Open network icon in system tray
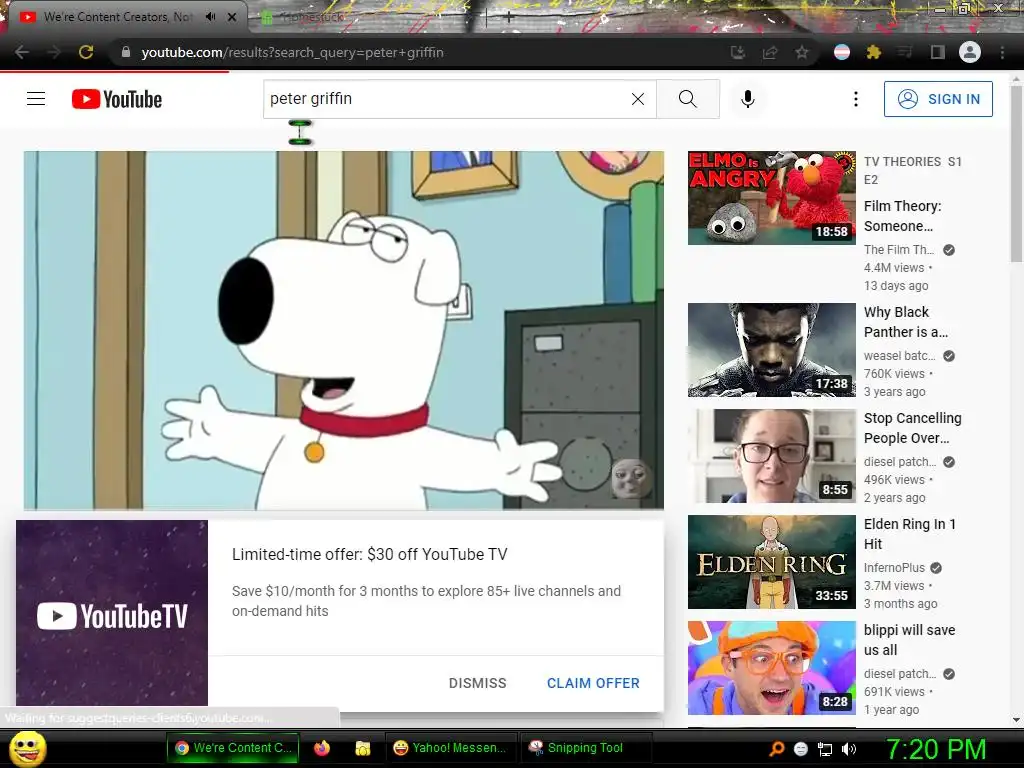The height and width of the screenshot is (768, 1024). coord(825,749)
